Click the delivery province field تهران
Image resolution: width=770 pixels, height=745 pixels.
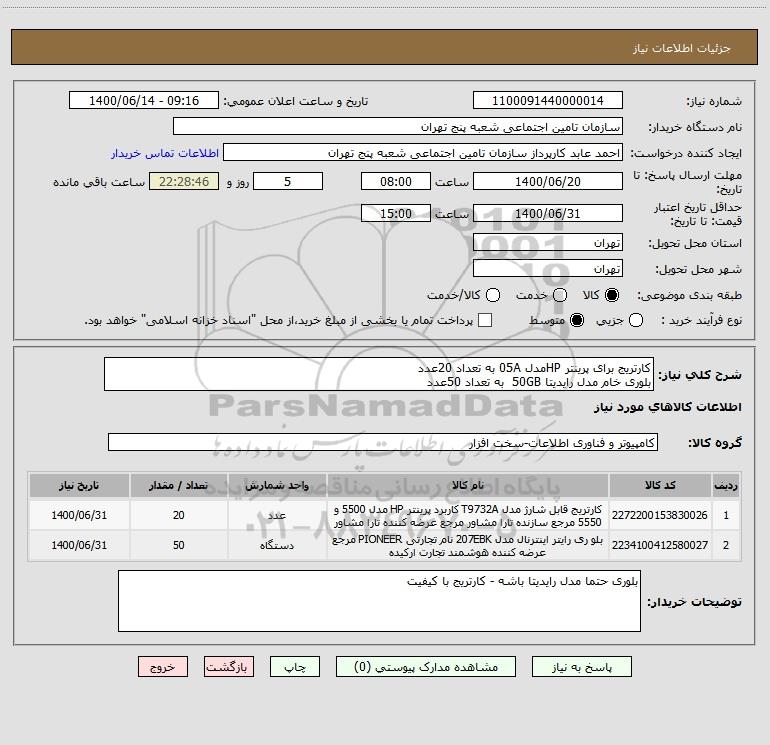point(548,243)
